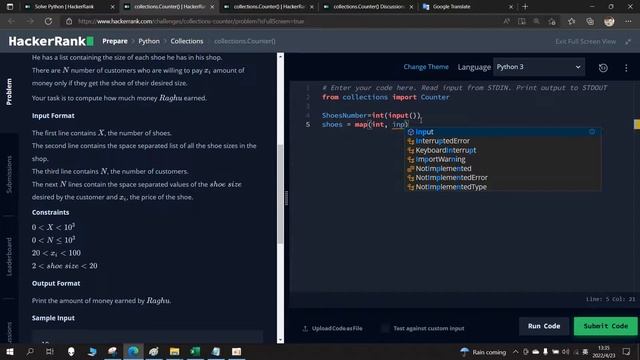Select the input autocomplete suggestion
Screen dimensions: 640x360
pos(502,132)
